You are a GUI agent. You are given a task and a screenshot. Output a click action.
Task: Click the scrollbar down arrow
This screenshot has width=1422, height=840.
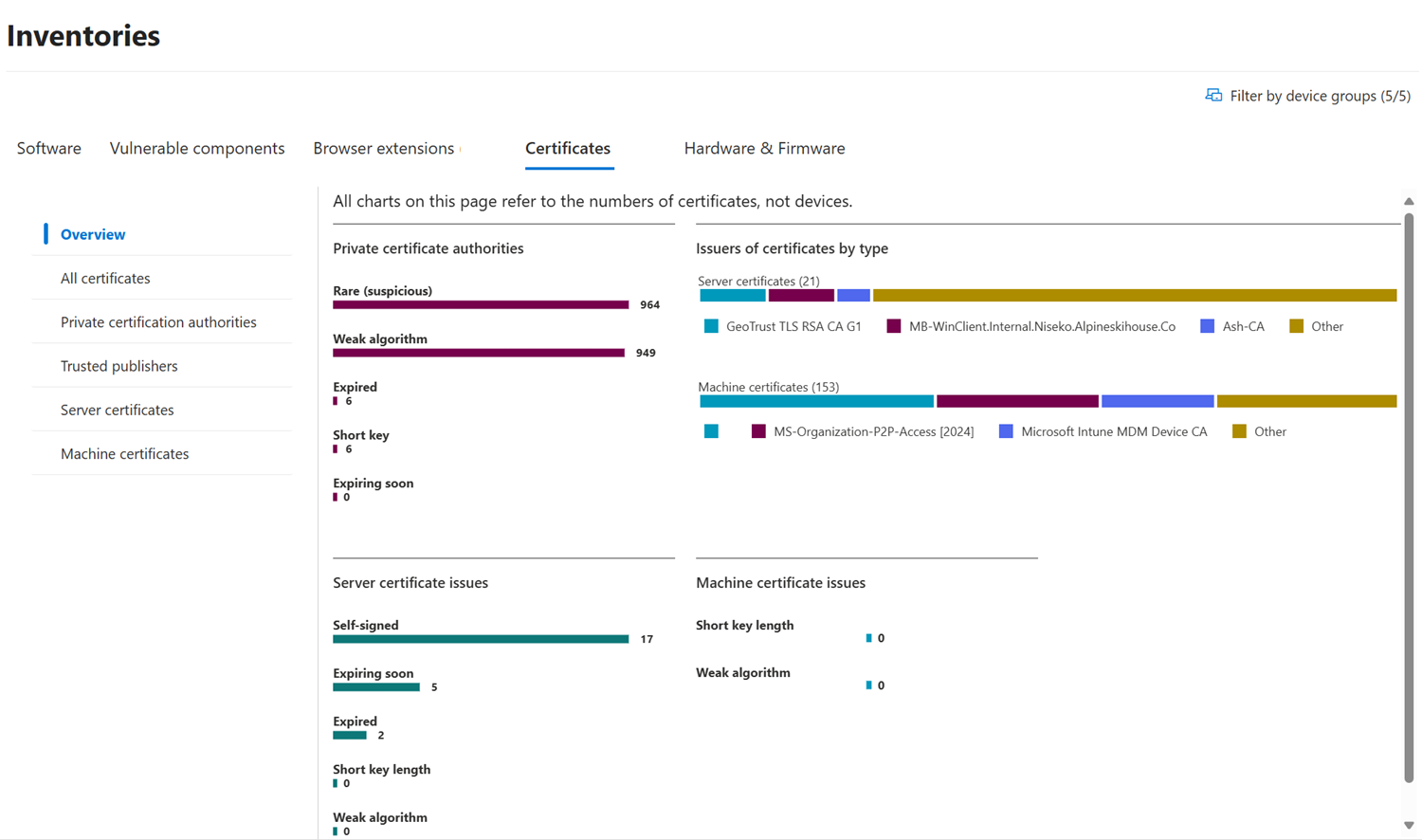point(1409,826)
